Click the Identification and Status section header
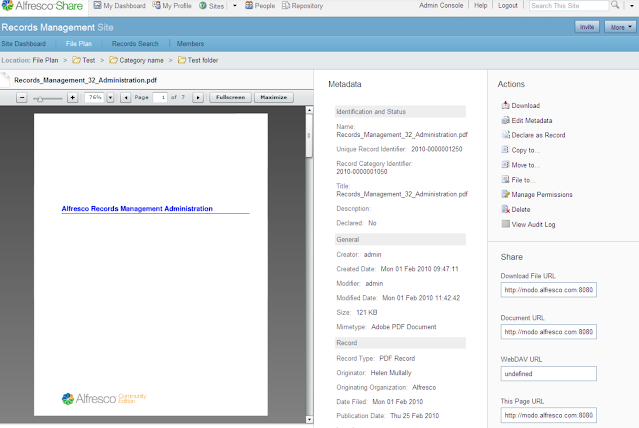This screenshot has height=428, width=639. 400,111
